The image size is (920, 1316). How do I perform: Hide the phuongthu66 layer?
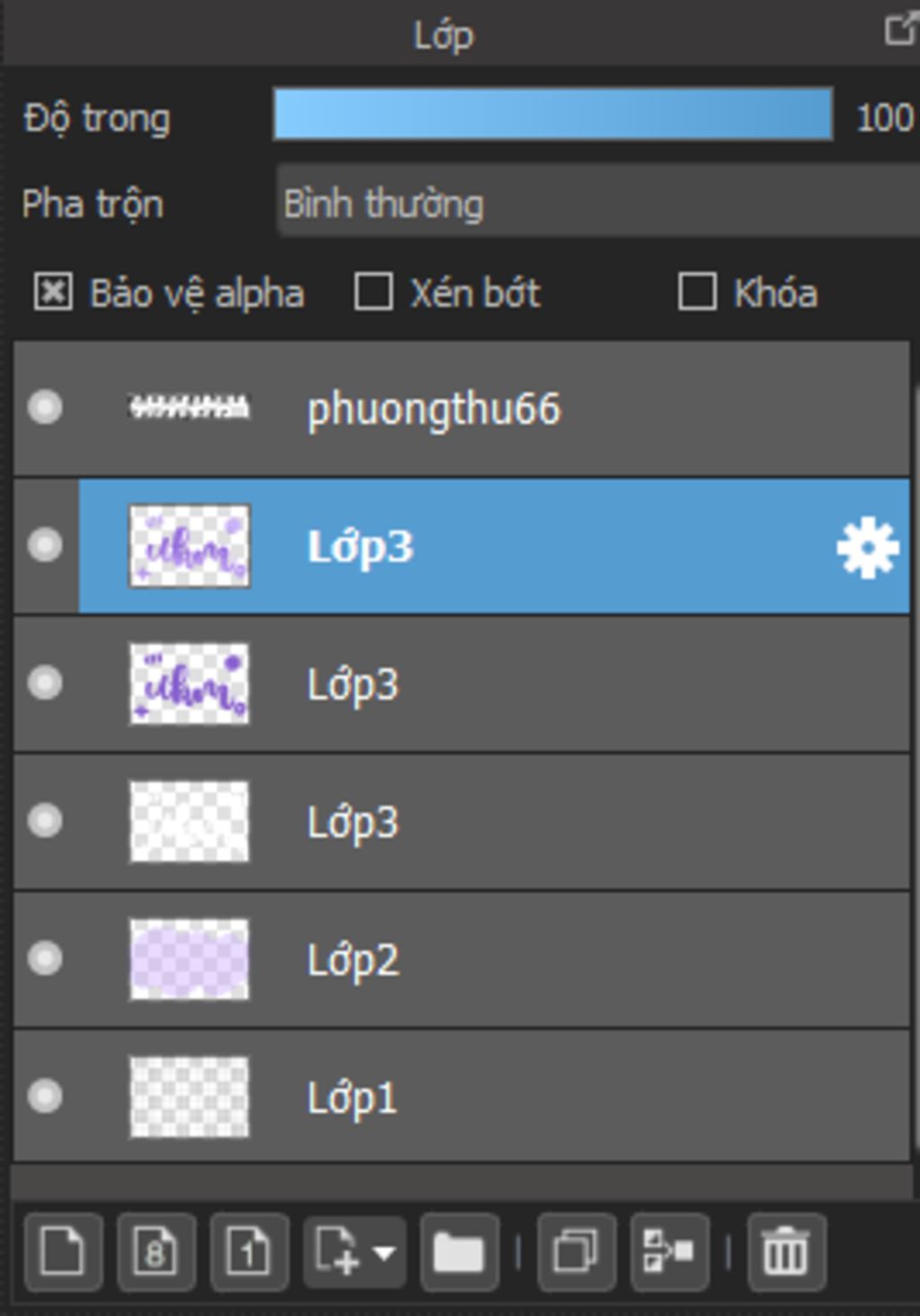point(45,408)
